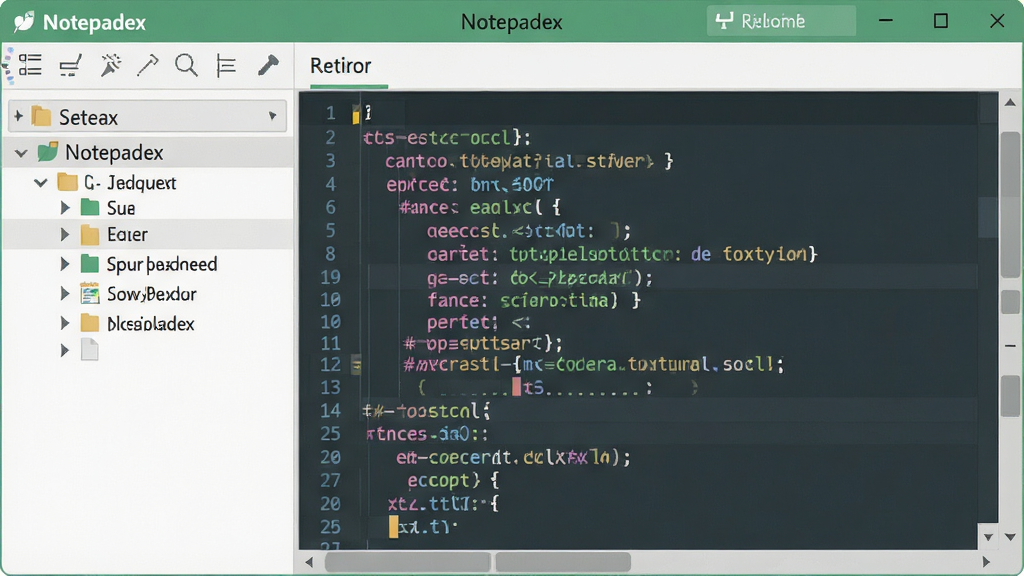The image size is (1024, 576).
Task: Click the list view toolbar icon
Action: tap(30, 65)
